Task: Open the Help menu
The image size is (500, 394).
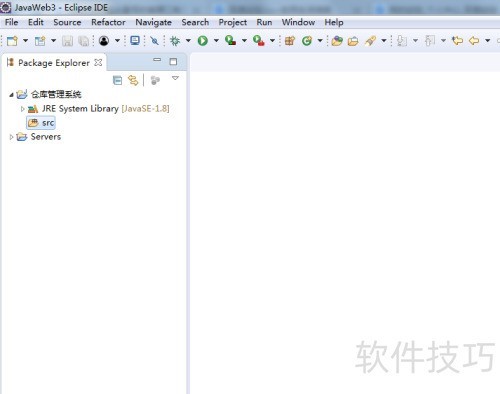Action: point(334,22)
